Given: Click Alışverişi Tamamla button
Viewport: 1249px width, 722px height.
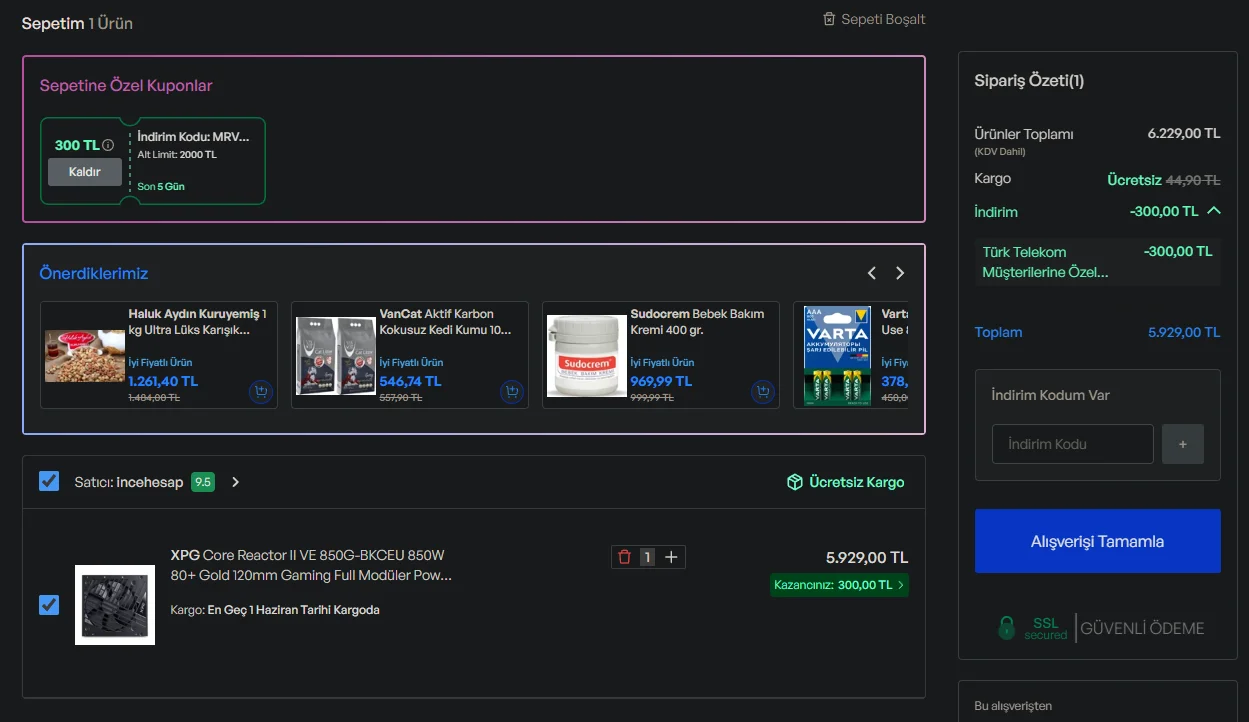Looking at the screenshot, I should (1098, 541).
